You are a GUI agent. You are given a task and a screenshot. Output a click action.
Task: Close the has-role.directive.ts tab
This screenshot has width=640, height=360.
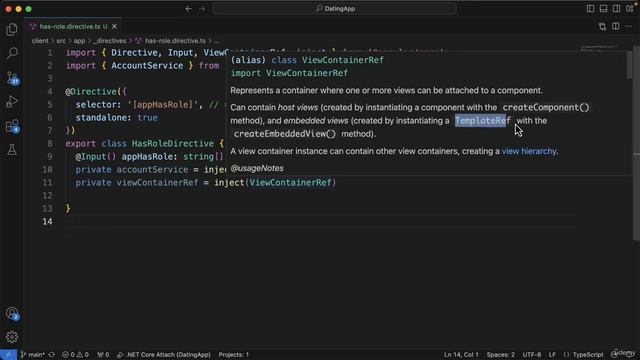[x=114, y=27]
